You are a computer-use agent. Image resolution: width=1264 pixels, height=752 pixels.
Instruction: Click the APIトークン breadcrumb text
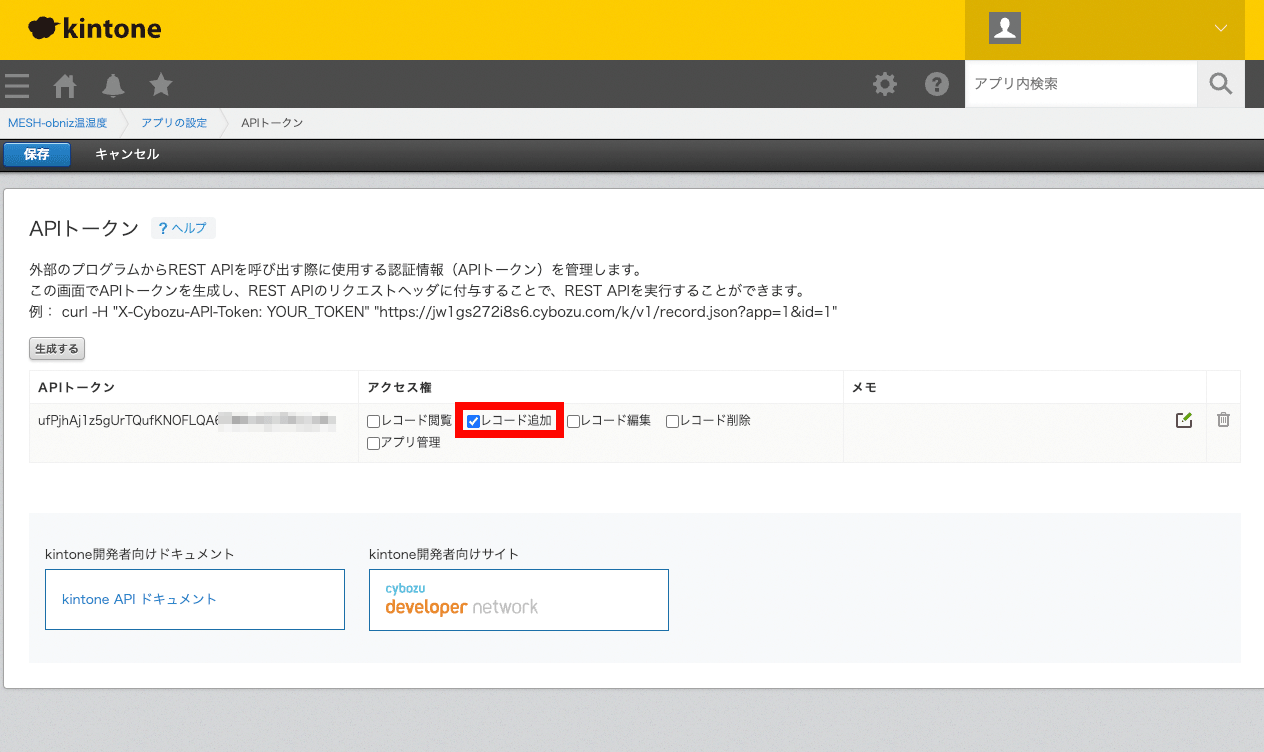click(x=272, y=123)
